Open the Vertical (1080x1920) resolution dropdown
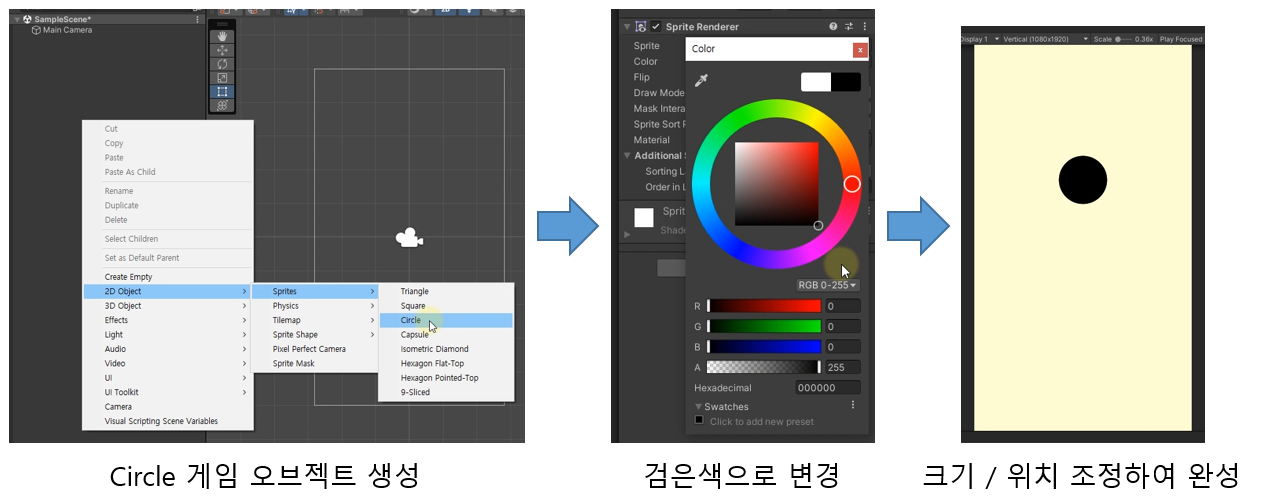This screenshot has height=500, width=1268. 1044,39
